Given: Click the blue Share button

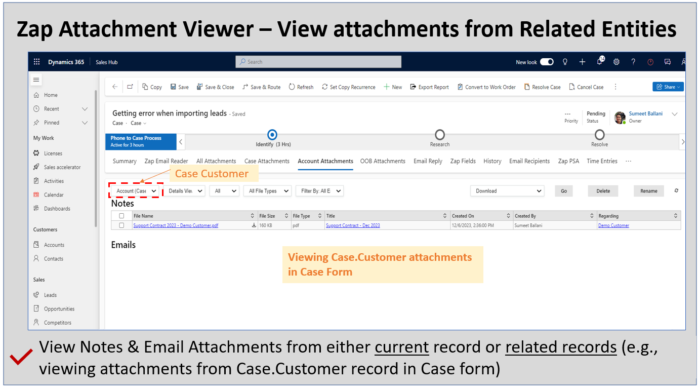Looking at the screenshot, I should pyautogui.click(x=667, y=87).
